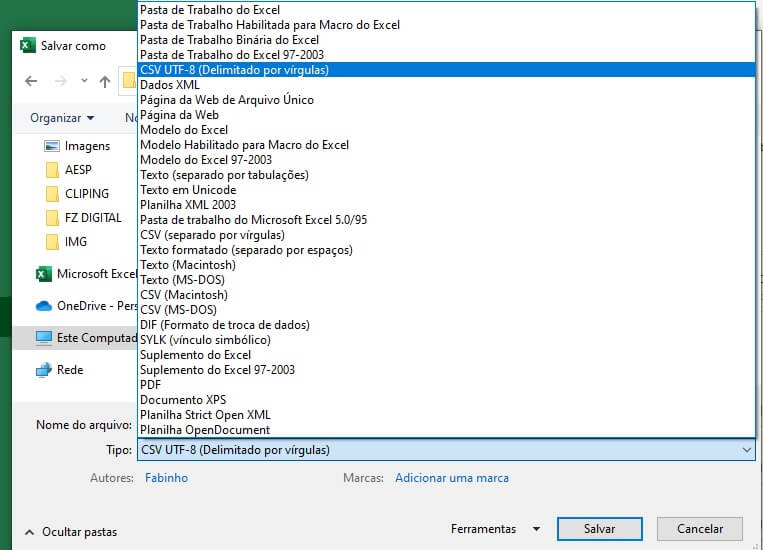Click the IMG folder icon
The width and height of the screenshot is (763, 550).
(52, 242)
